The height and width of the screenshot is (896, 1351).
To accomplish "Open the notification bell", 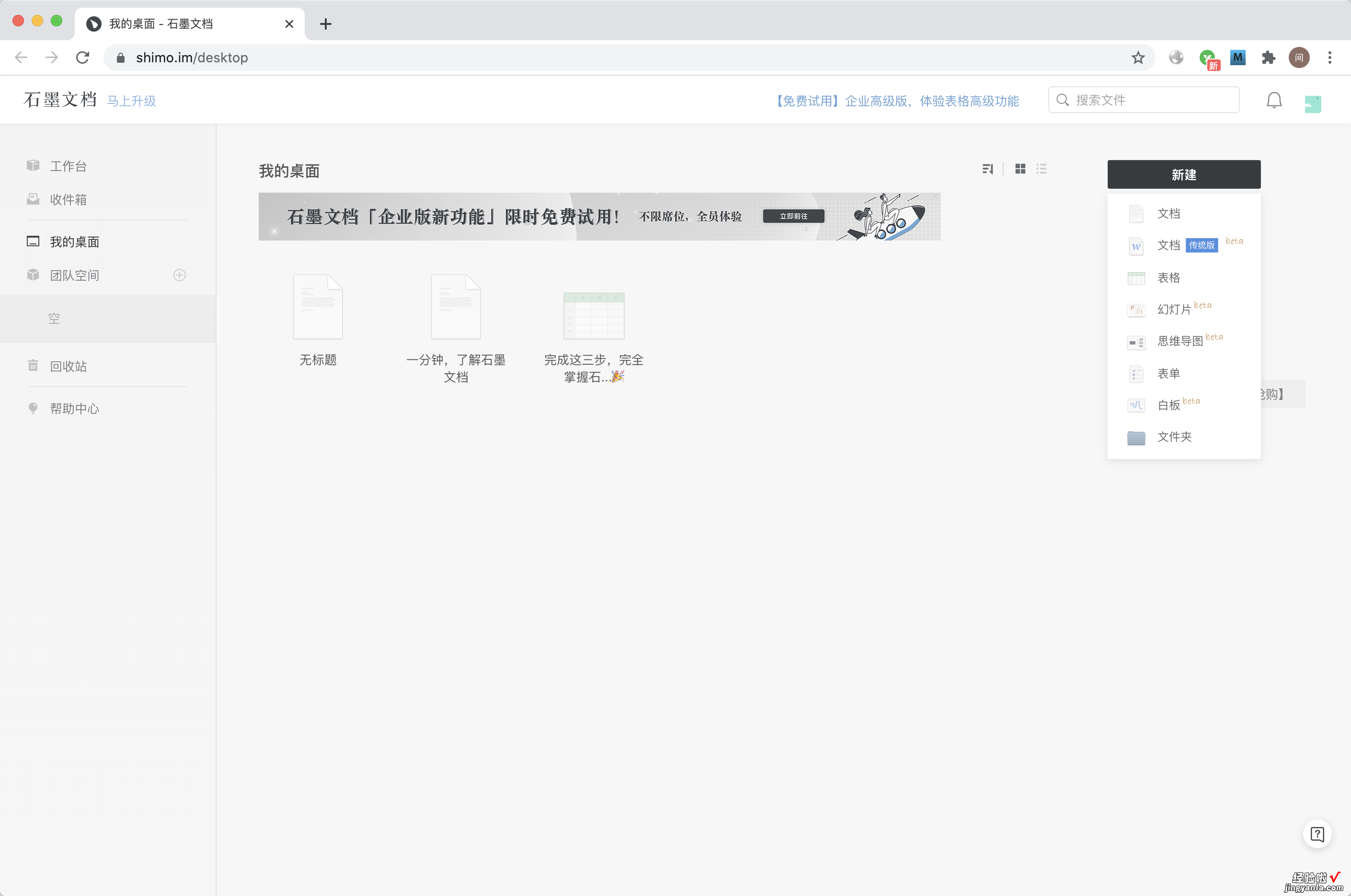I will pyautogui.click(x=1274, y=101).
